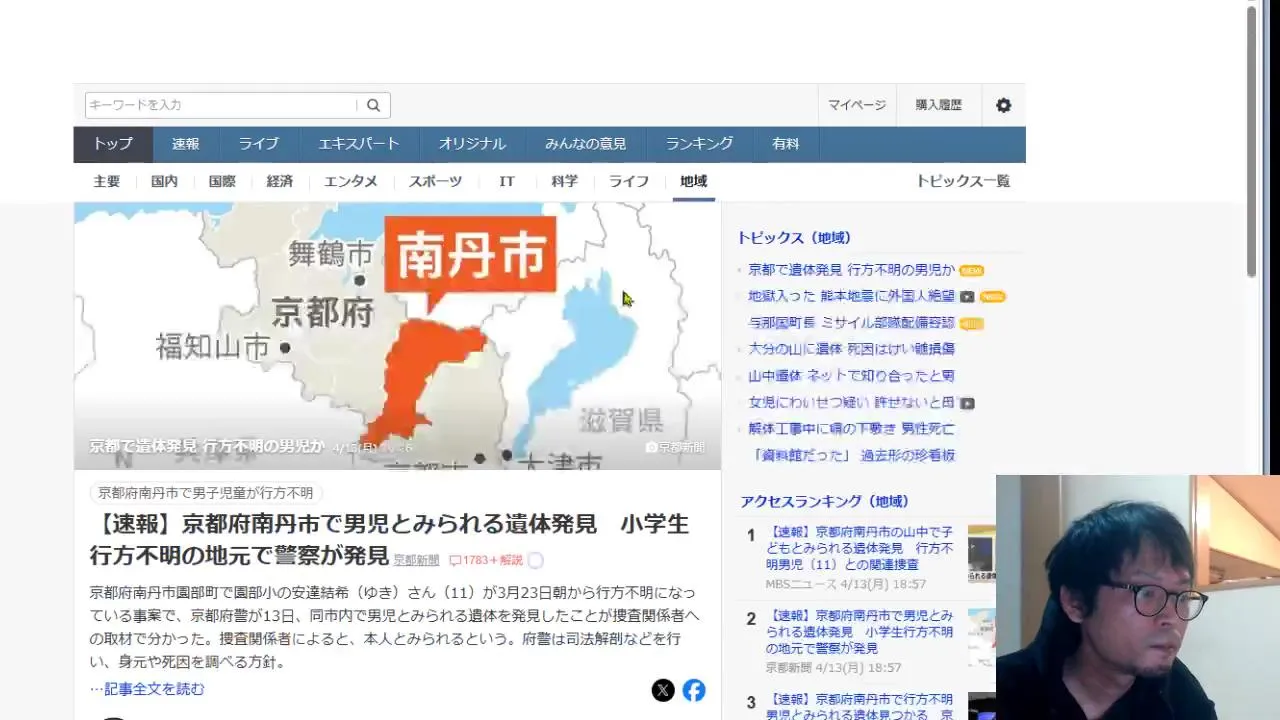
Task: Open the MBSニュース ranking article number 1
Action: [x=860, y=549]
